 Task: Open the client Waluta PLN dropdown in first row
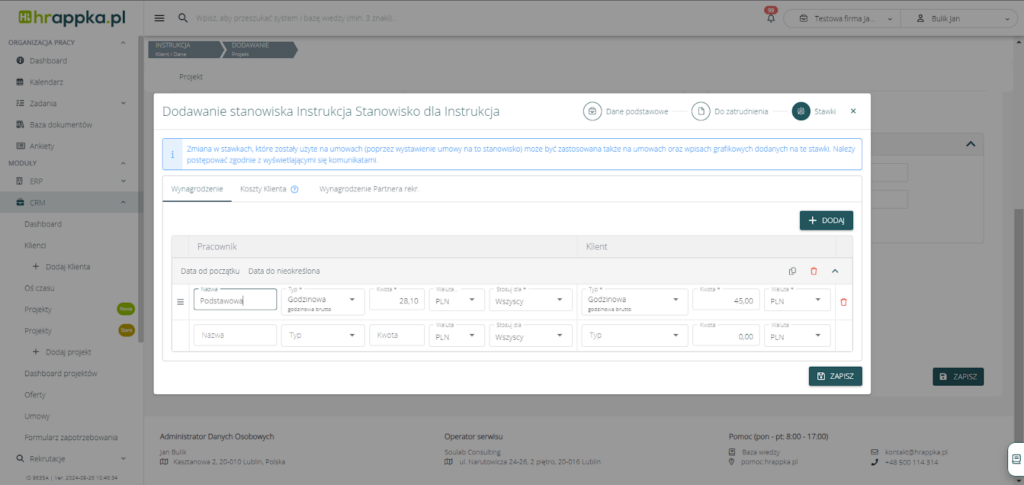click(797, 300)
